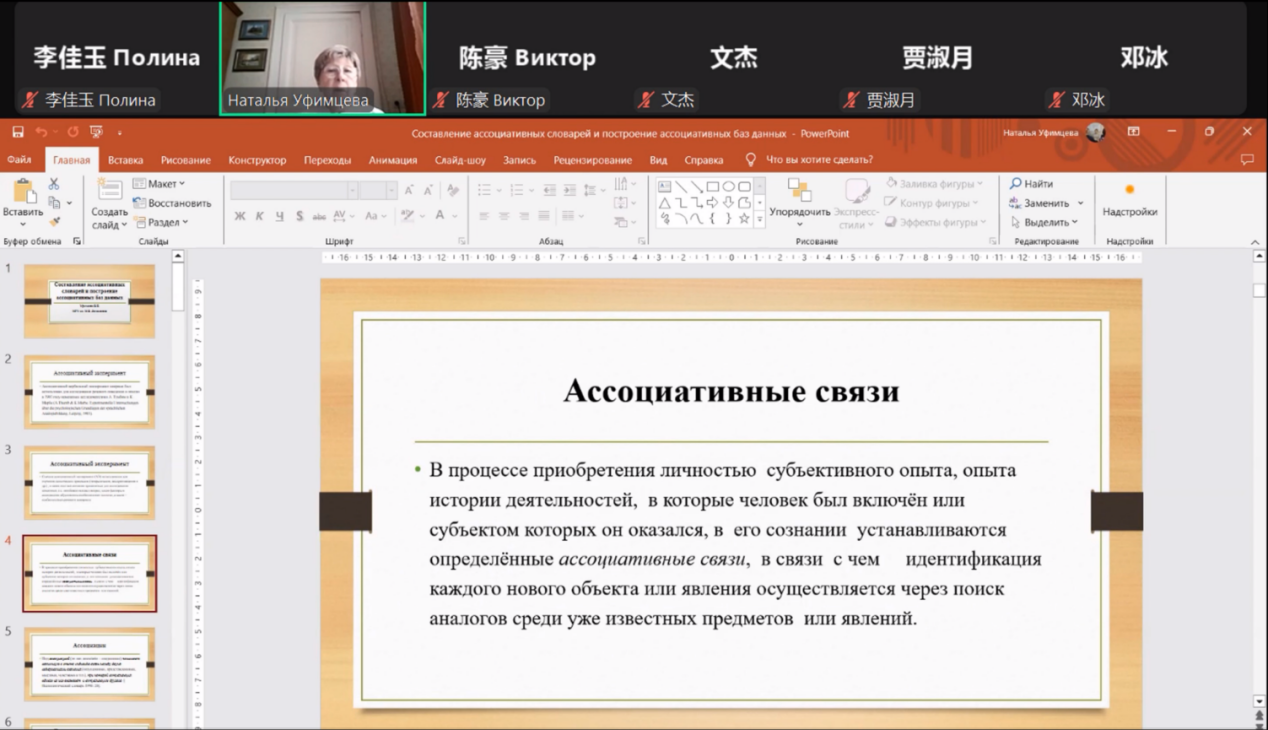This screenshot has width=1268, height=730.
Task: Select the oval shape in Рисование group
Action: 728,187
